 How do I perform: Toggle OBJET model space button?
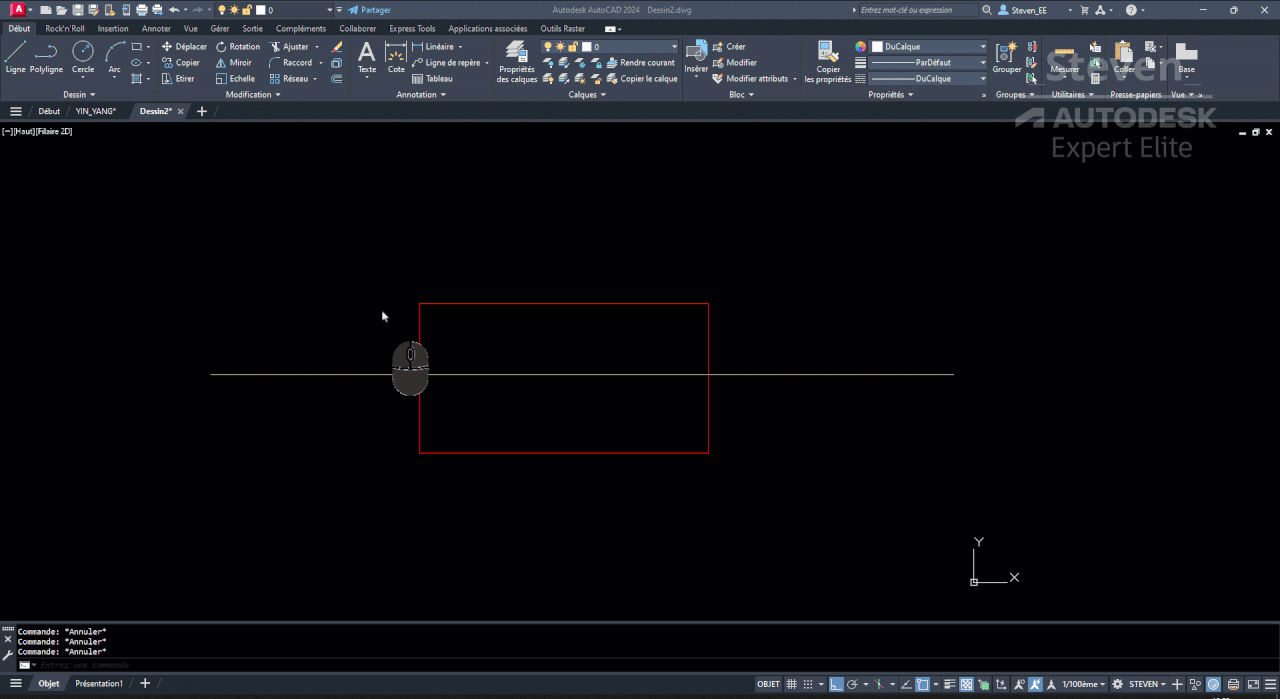[x=768, y=685]
